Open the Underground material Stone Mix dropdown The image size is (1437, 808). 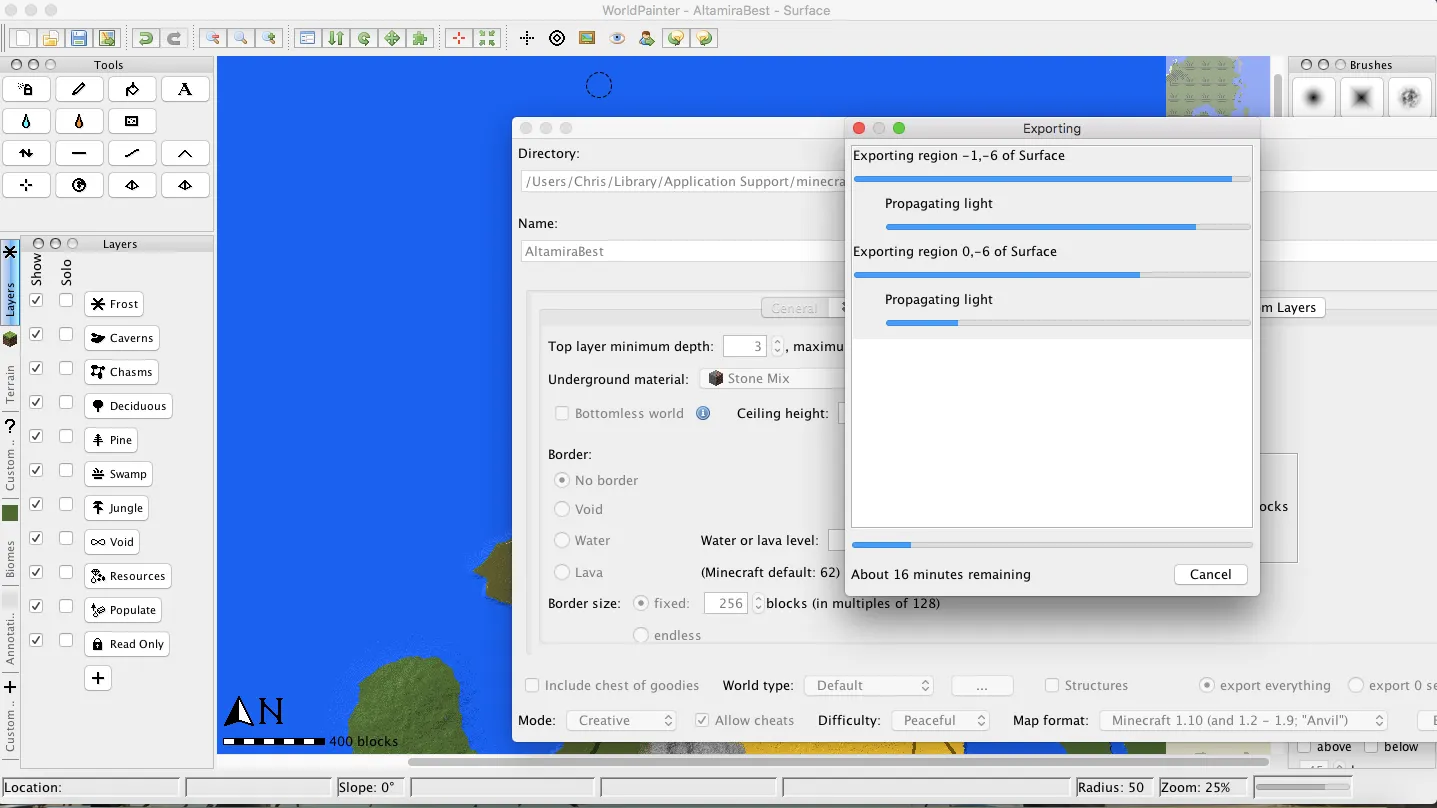(773, 378)
